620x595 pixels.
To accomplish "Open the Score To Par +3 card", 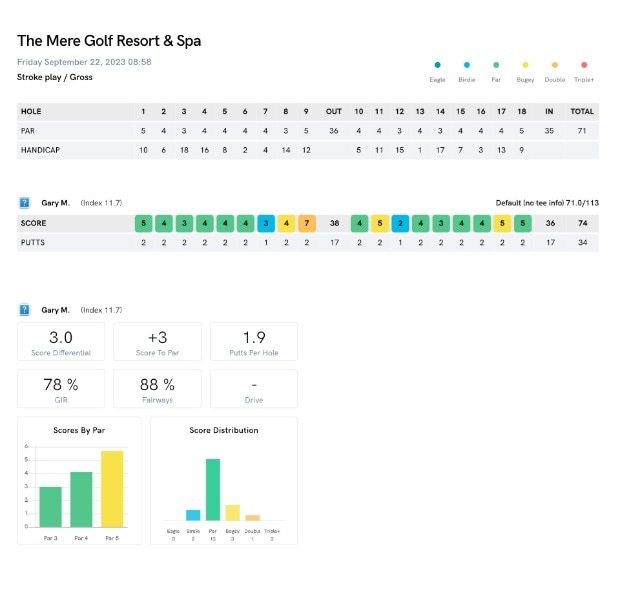I will [x=157, y=342].
